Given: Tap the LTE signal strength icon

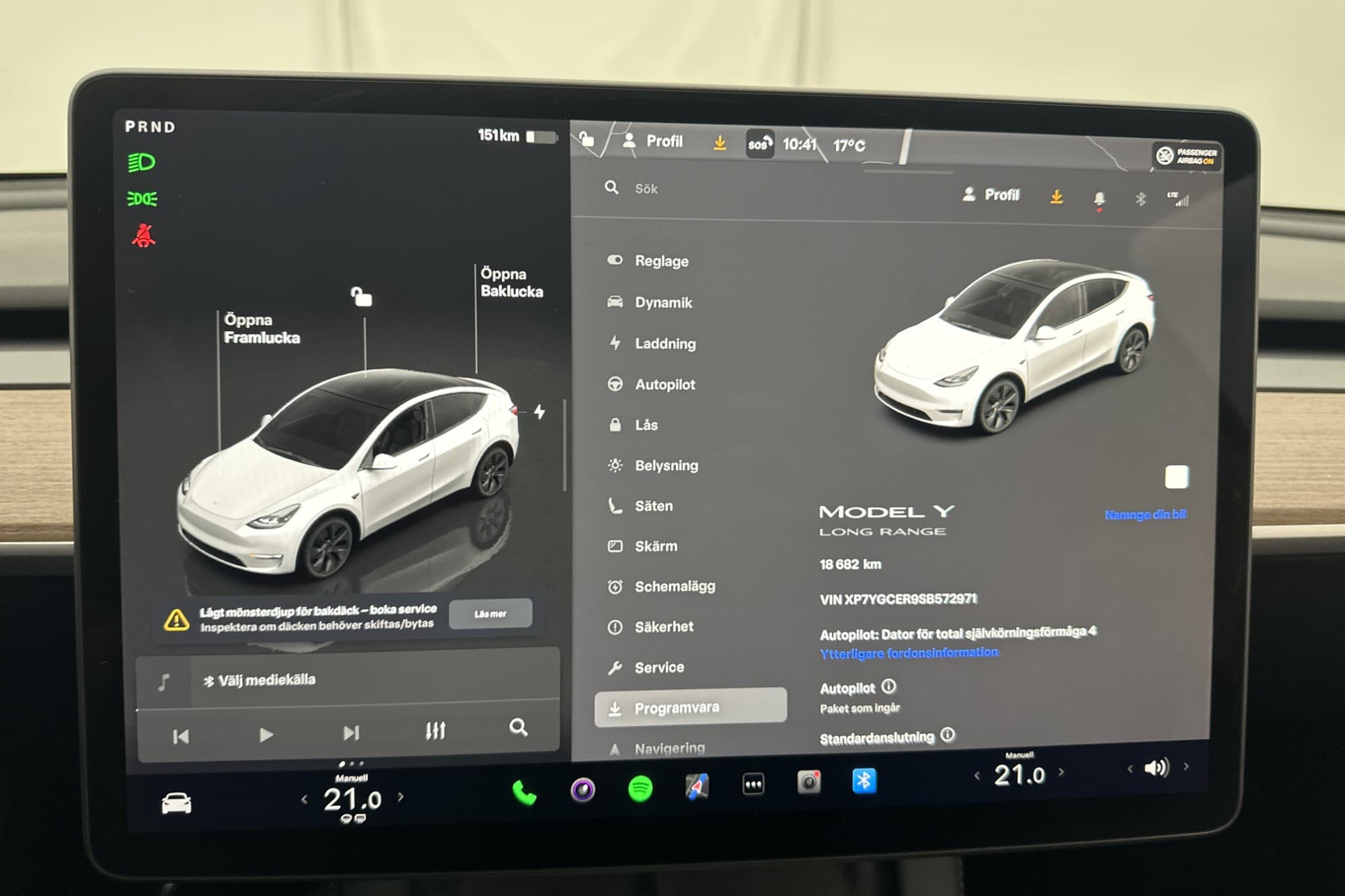Looking at the screenshot, I should tap(1178, 199).
